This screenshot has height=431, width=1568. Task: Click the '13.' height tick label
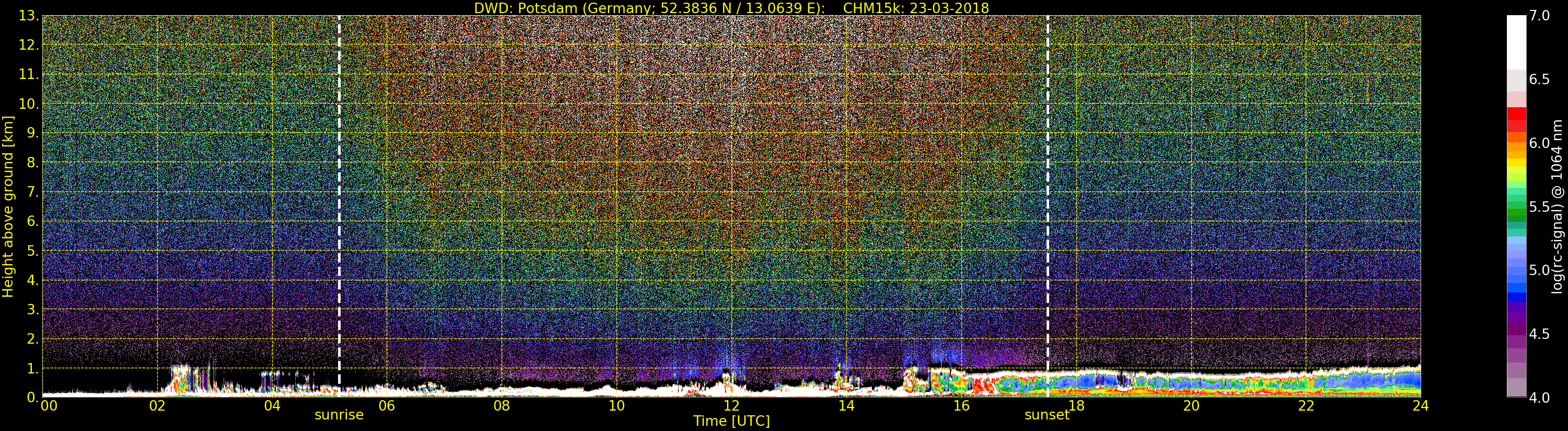[x=29, y=16]
